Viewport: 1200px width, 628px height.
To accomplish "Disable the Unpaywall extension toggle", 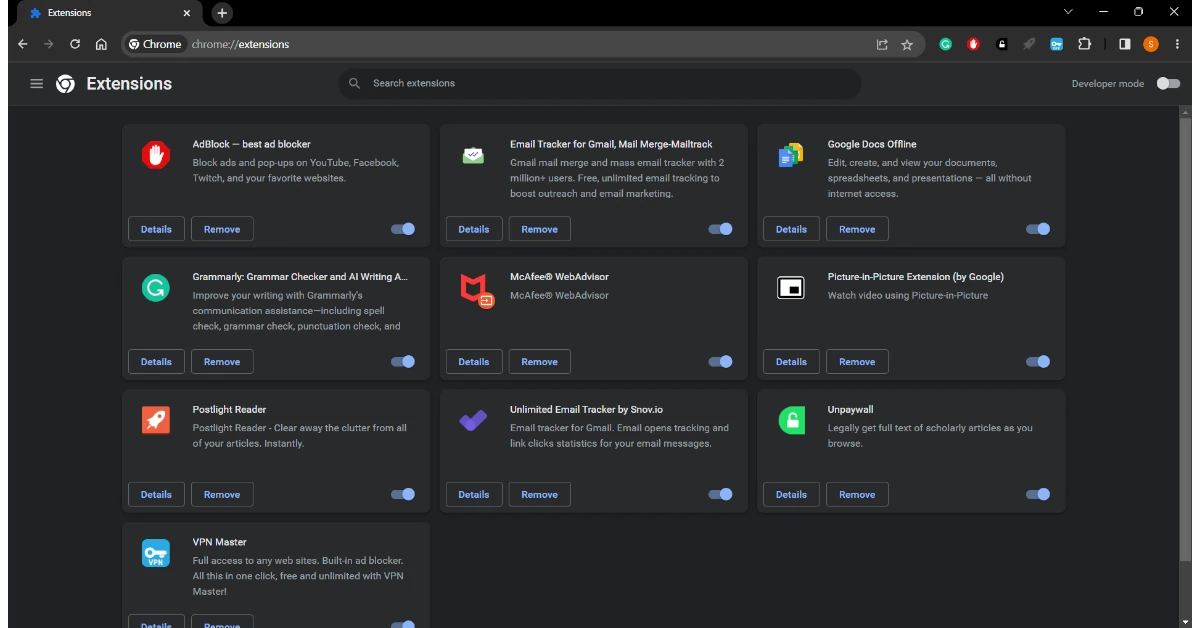I will pos(1038,494).
